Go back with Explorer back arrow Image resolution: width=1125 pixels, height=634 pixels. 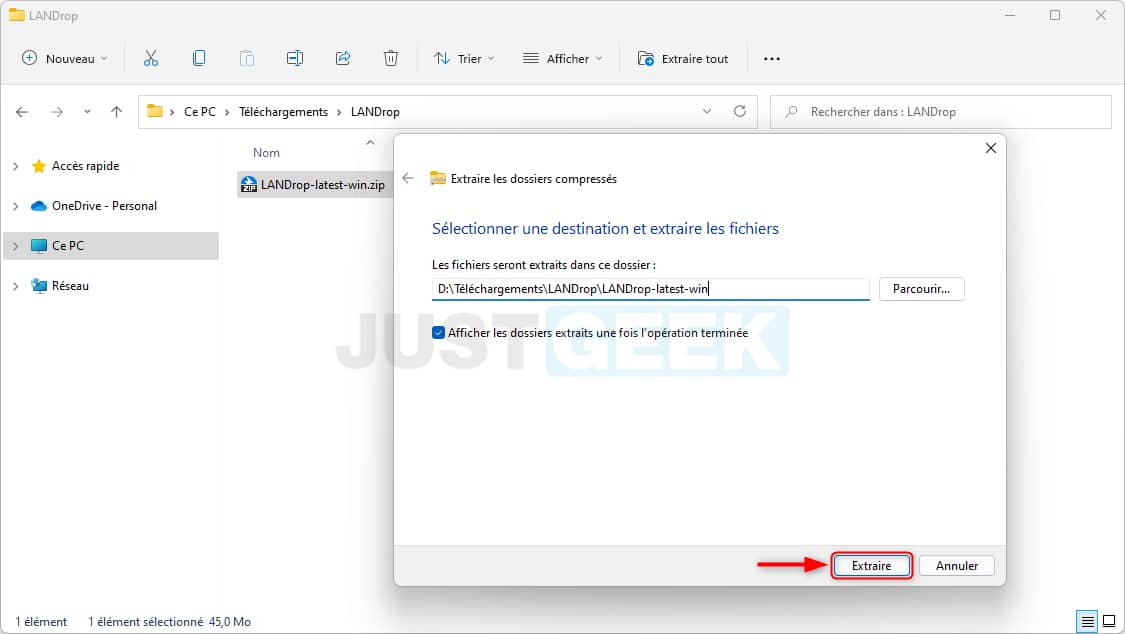22,112
